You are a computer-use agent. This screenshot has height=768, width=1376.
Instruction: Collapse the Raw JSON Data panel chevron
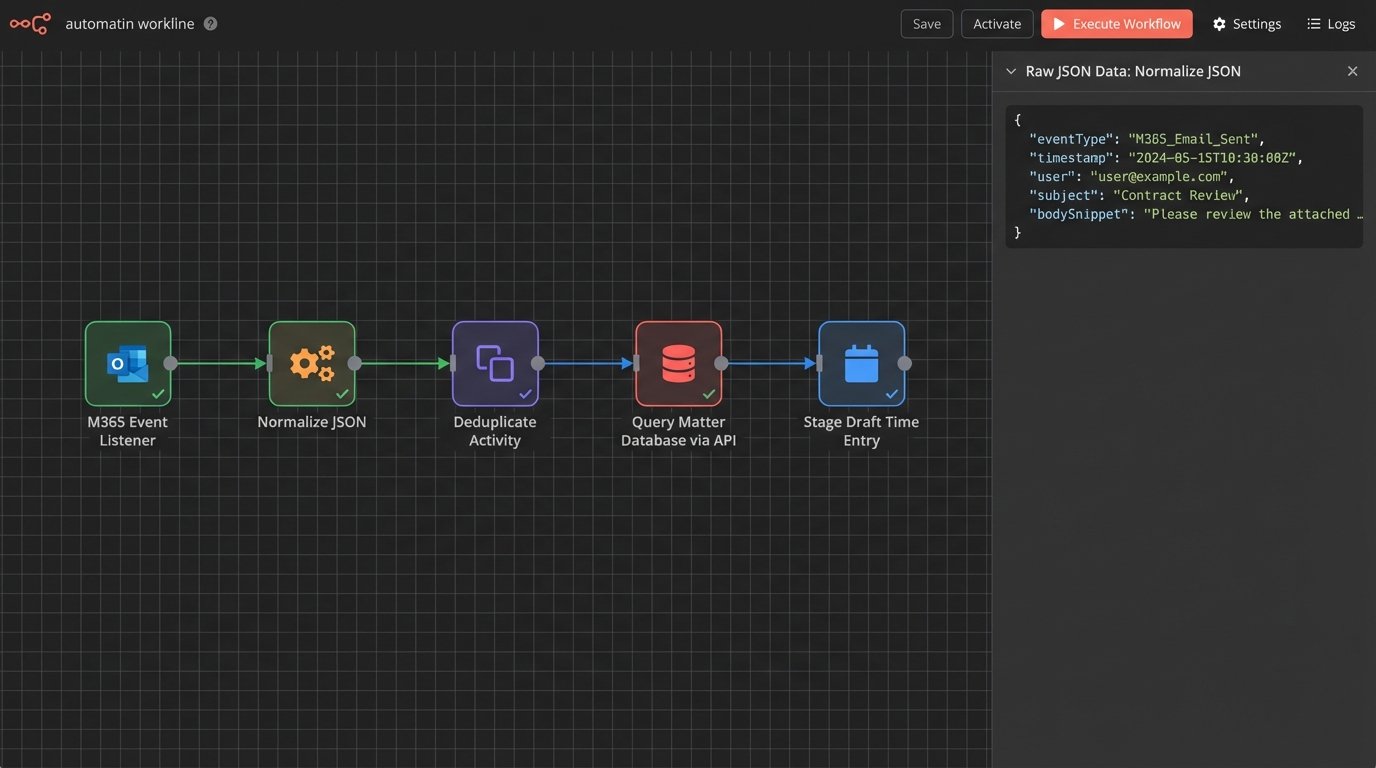click(1011, 72)
